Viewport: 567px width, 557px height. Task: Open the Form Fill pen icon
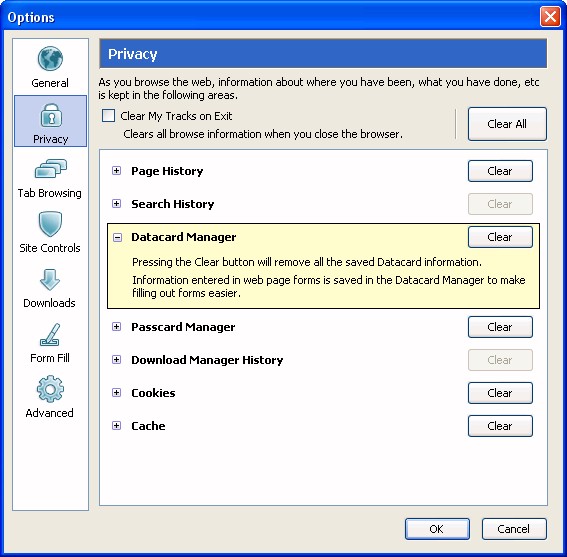[x=50, y=335]
